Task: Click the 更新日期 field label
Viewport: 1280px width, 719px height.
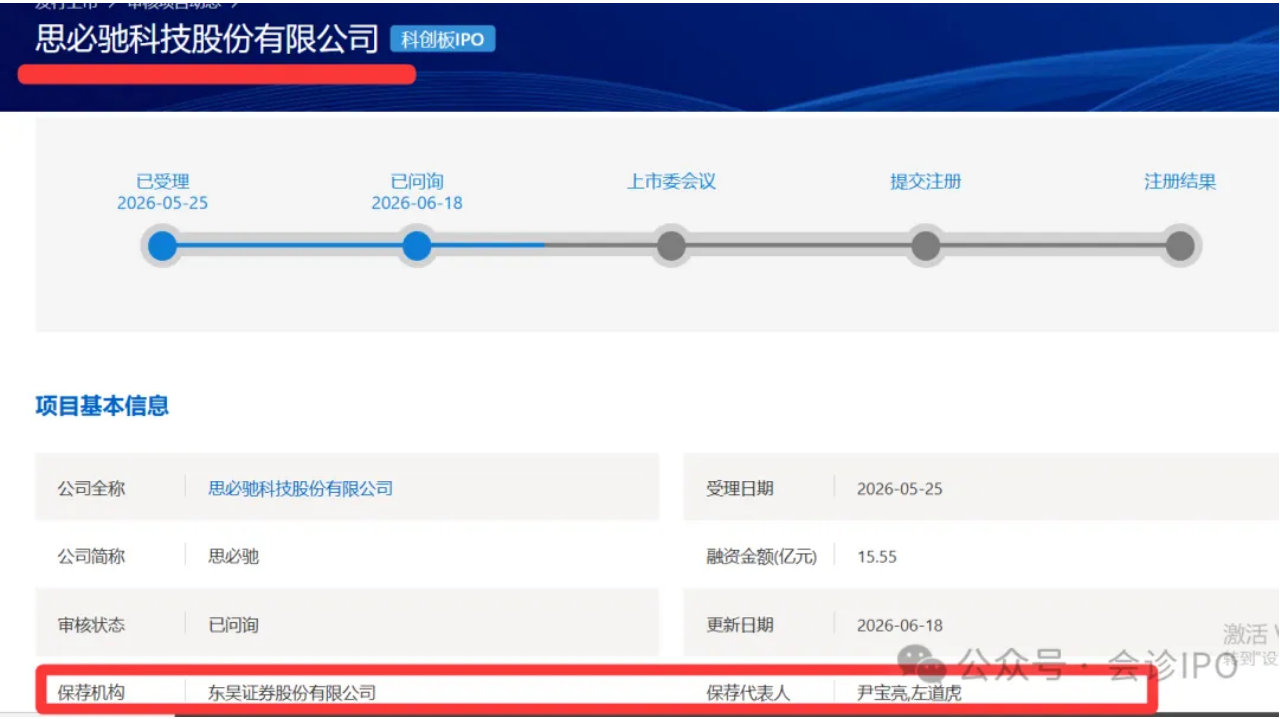Action: click(739, 625)
